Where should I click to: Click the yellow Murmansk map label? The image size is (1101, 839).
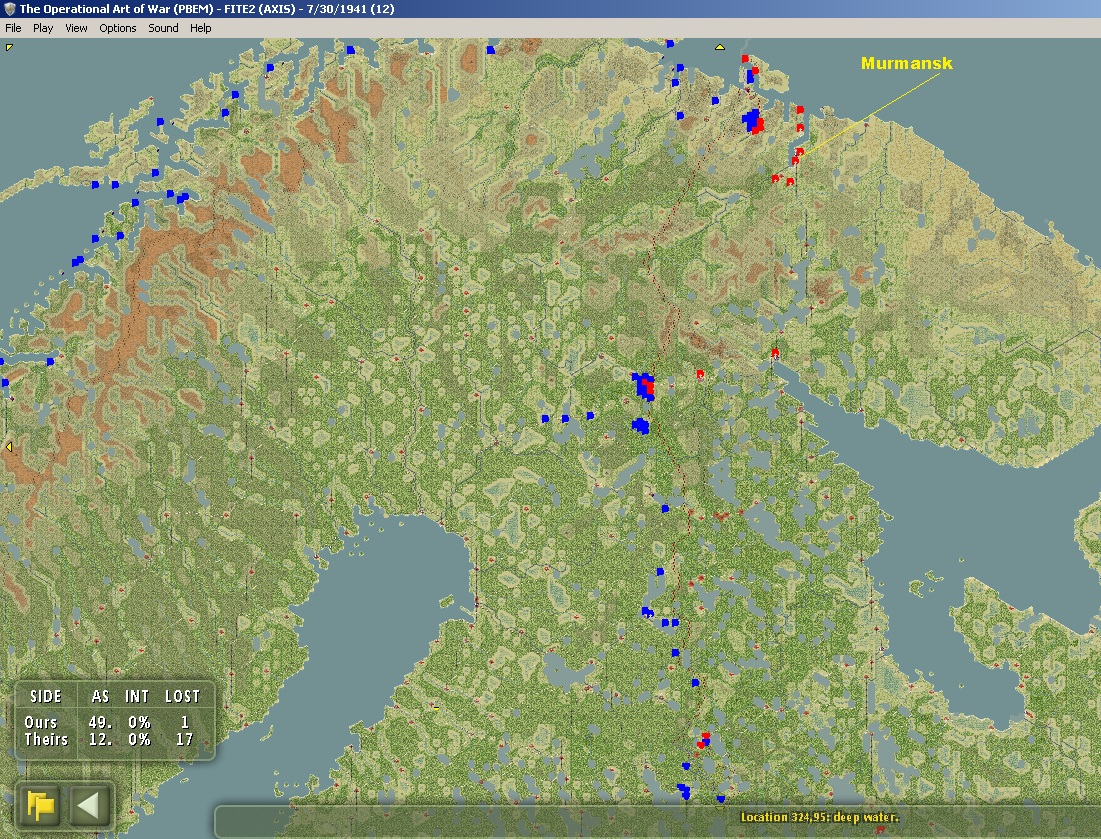[906, 63]
